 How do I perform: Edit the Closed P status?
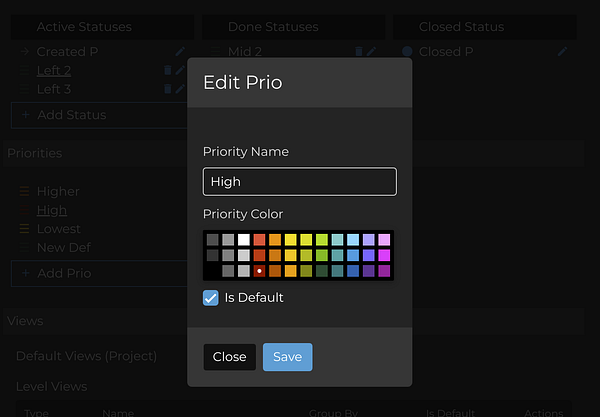coord(562,51)
